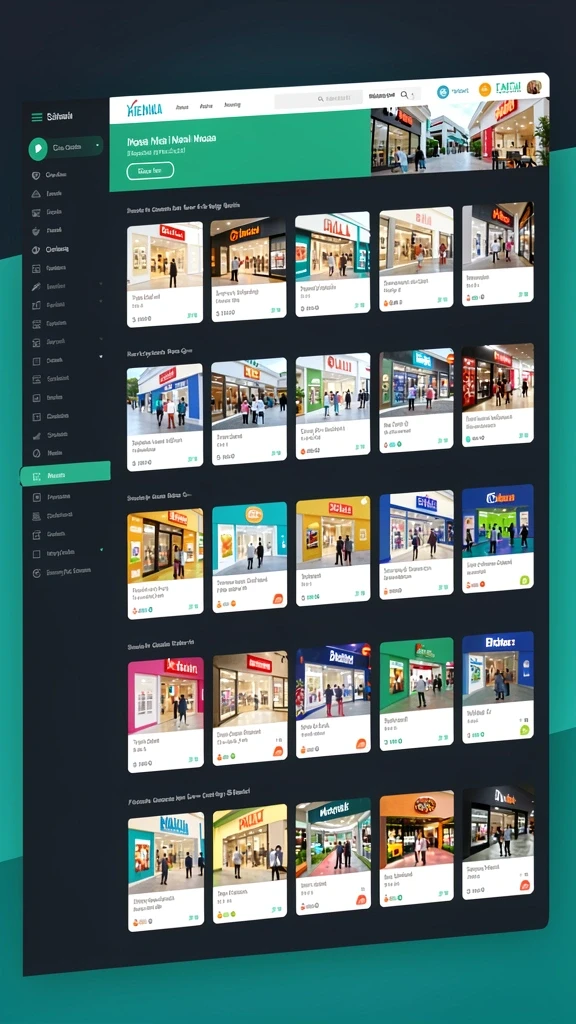576x1024 pixels.
Task: Expand the green arrow near the sidebar bottom
Action: click(x=101, y=550)
